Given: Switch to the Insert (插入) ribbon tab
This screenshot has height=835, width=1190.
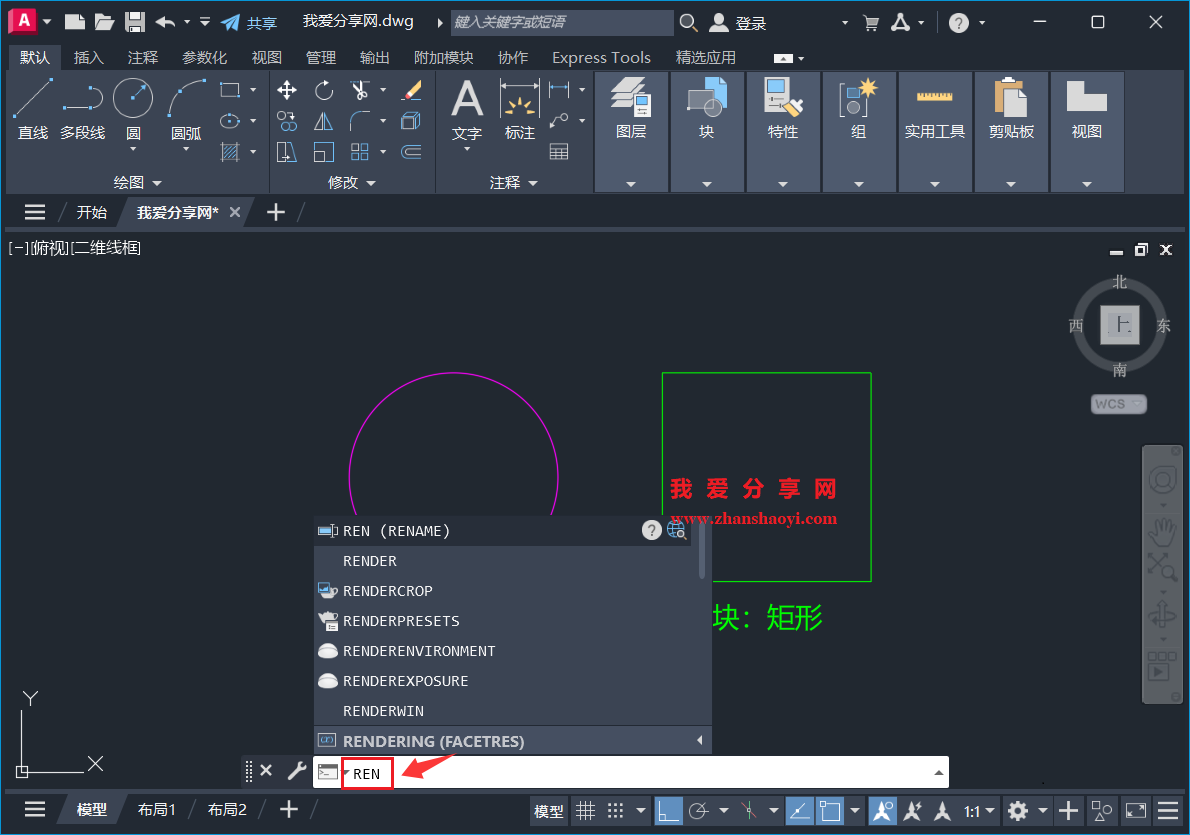Looking at the screenshot, I should point(88,58).
